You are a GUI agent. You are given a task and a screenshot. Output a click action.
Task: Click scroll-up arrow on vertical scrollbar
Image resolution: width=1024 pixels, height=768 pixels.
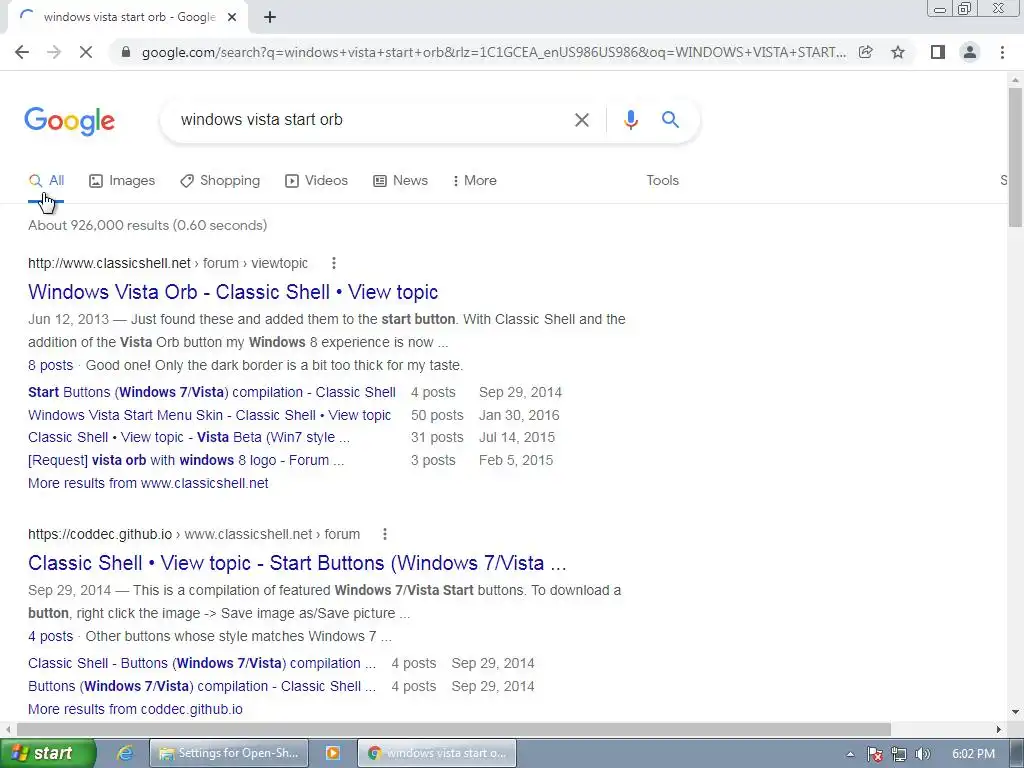[1015, 80]
